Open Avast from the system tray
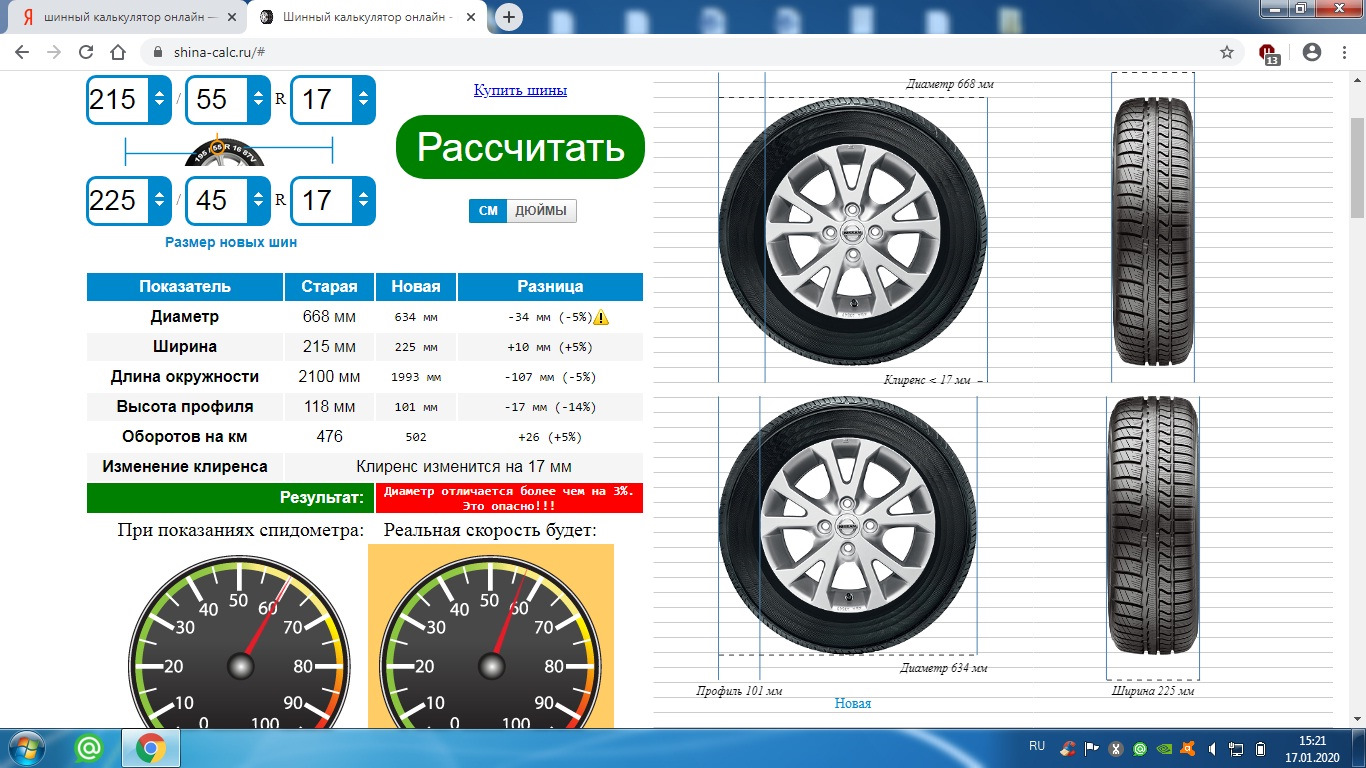Viewport: 1366px width, 768px height. [x=1186, y=748]
